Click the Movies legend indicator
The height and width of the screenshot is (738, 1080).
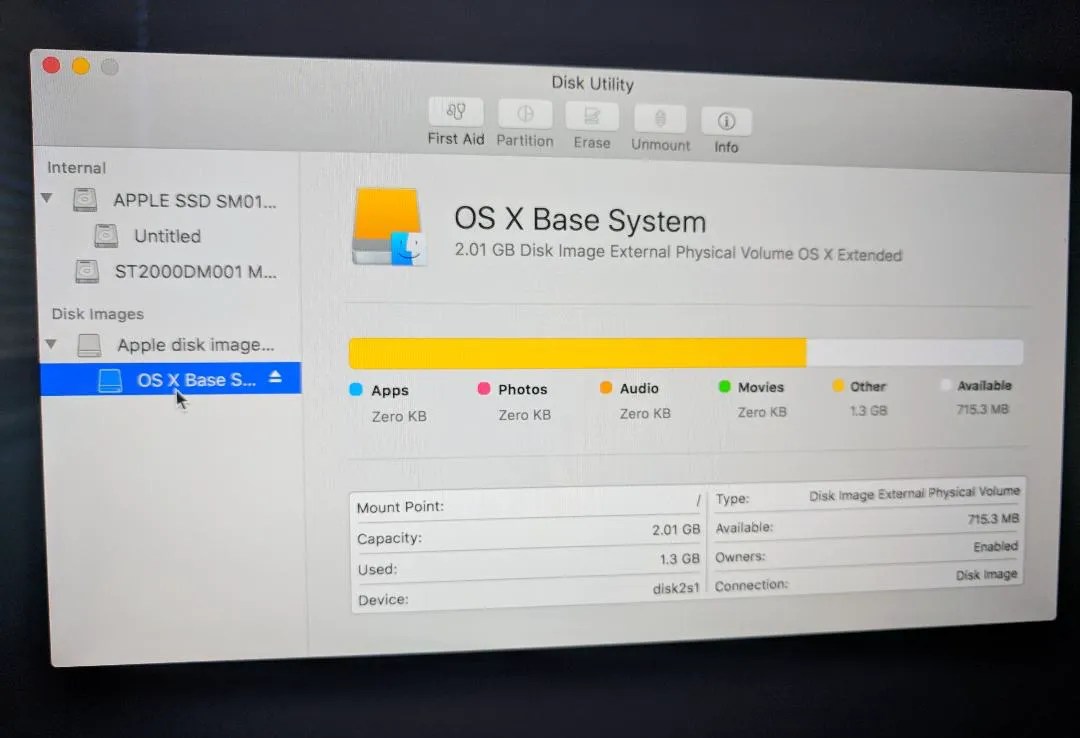pyautogui.click(x=726, y=387)
